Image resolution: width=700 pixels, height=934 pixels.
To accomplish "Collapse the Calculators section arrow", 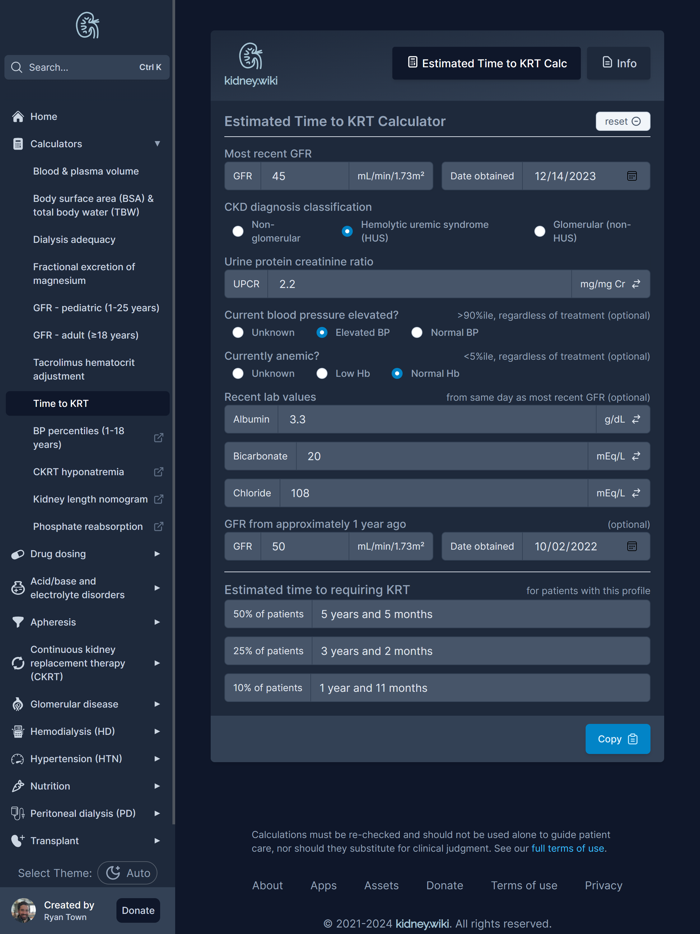I will (x=157, y=144).
